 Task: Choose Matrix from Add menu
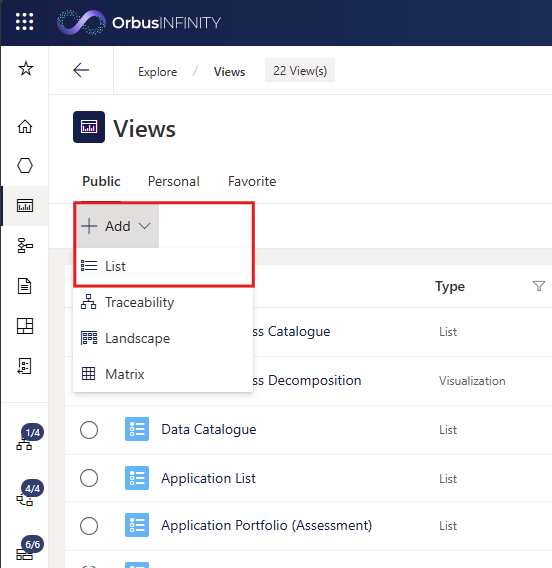[x=163, y=374]
